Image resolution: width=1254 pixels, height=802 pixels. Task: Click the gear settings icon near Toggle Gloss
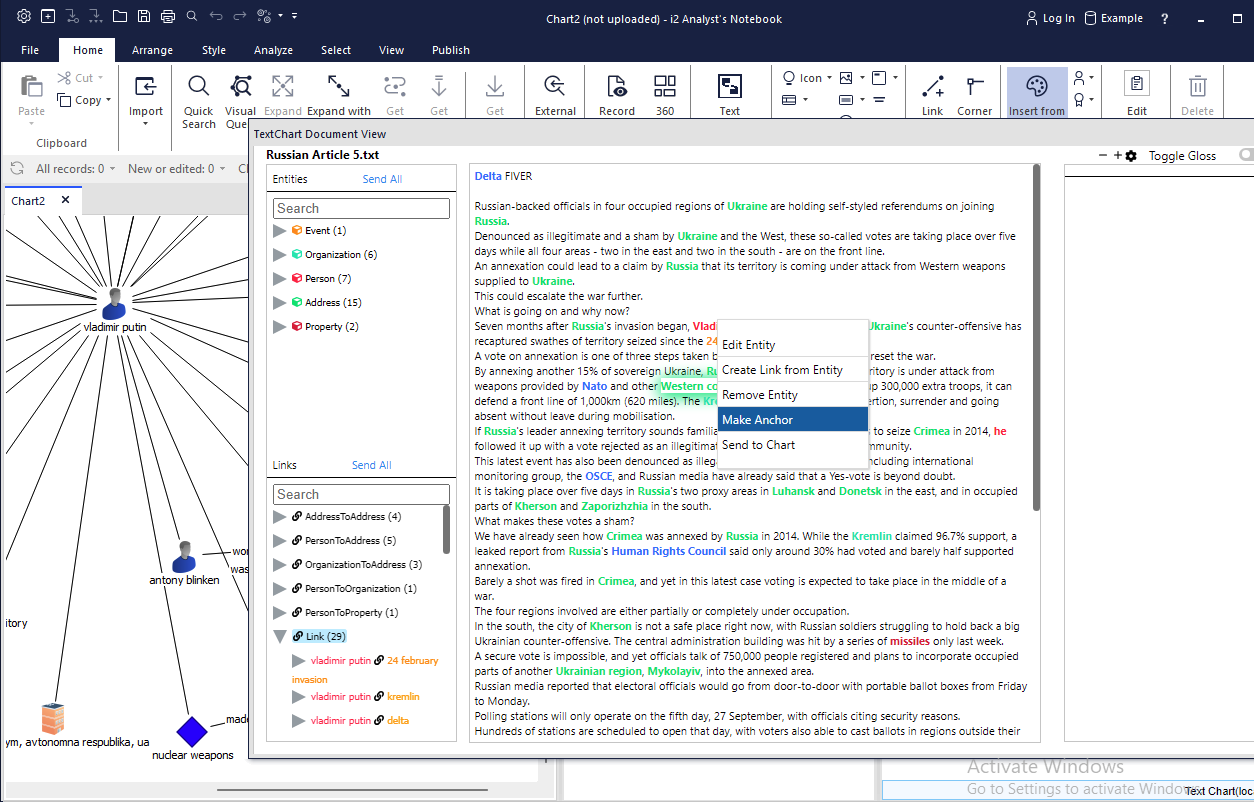[1131, 156]
